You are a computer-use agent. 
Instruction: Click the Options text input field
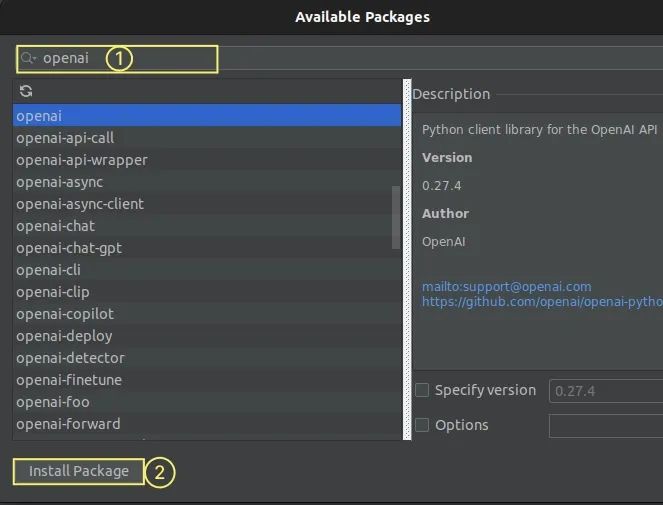point(606,426)
